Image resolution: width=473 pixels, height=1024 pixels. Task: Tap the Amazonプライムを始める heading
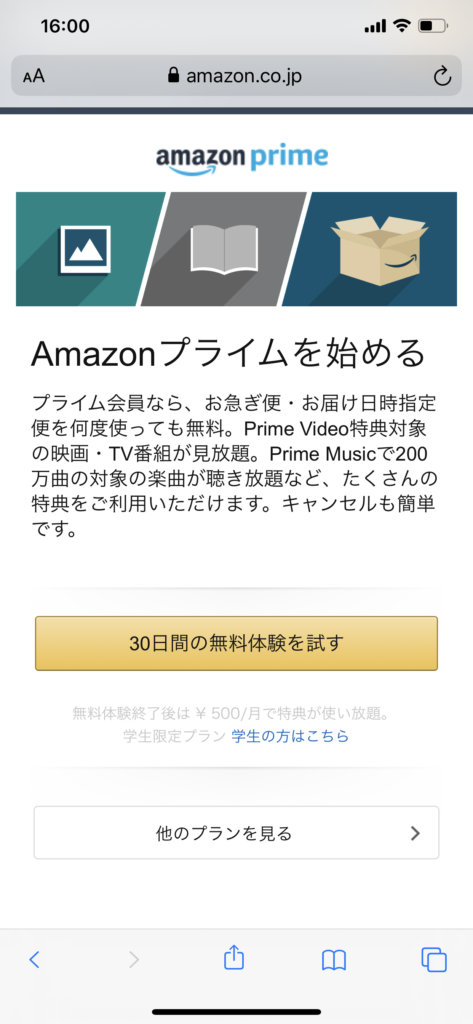coord(228,353)
